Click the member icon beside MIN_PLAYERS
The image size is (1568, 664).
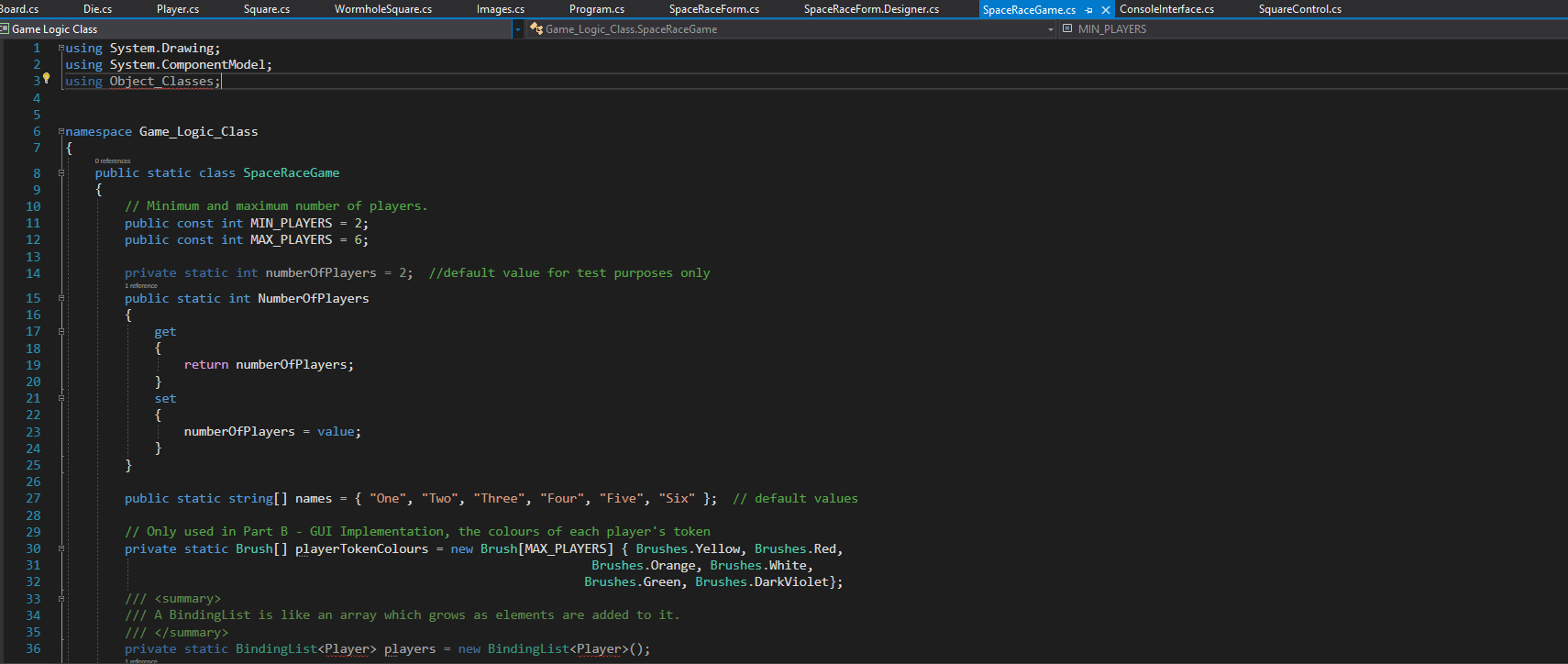(1067, 29)
